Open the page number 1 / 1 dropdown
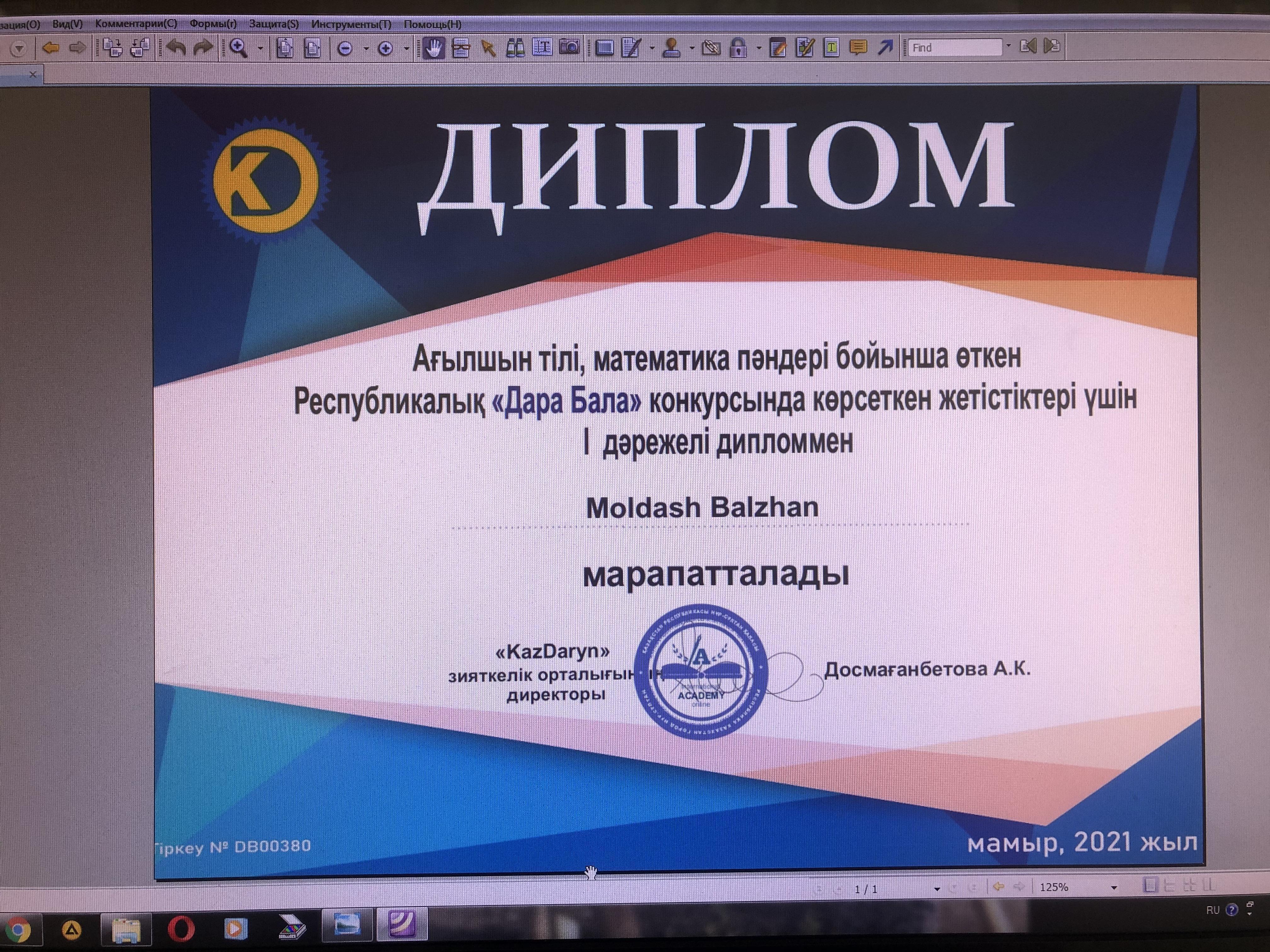The image size is (1270, 952). (937, 889)
